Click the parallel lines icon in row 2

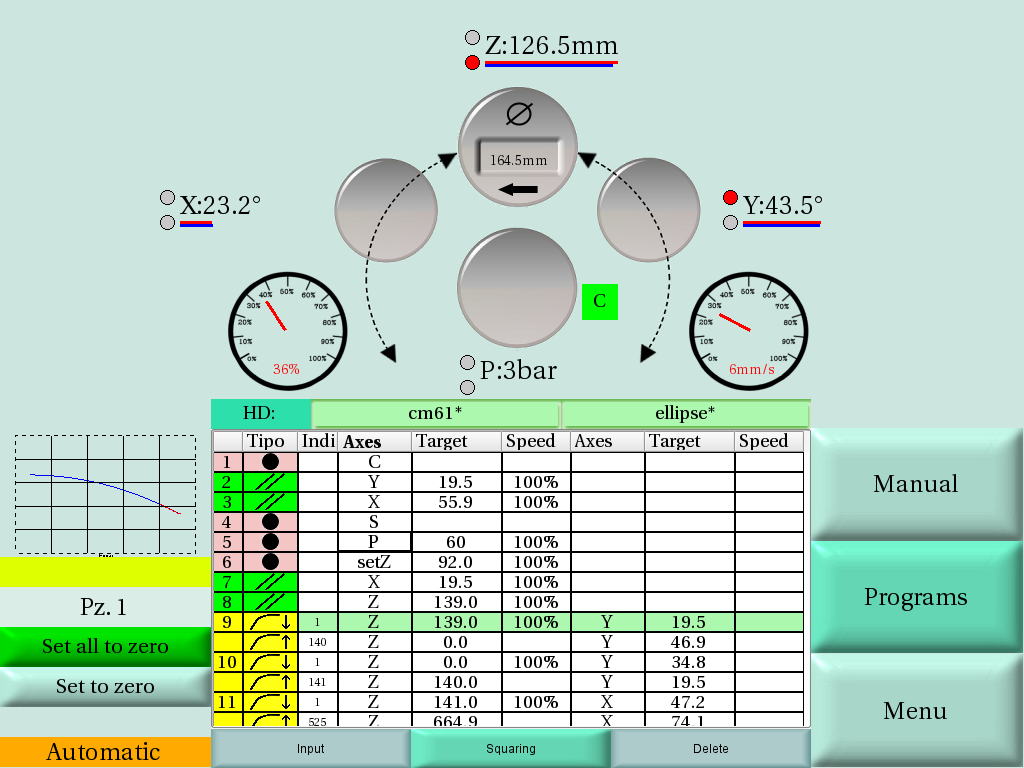coord(270,482)
